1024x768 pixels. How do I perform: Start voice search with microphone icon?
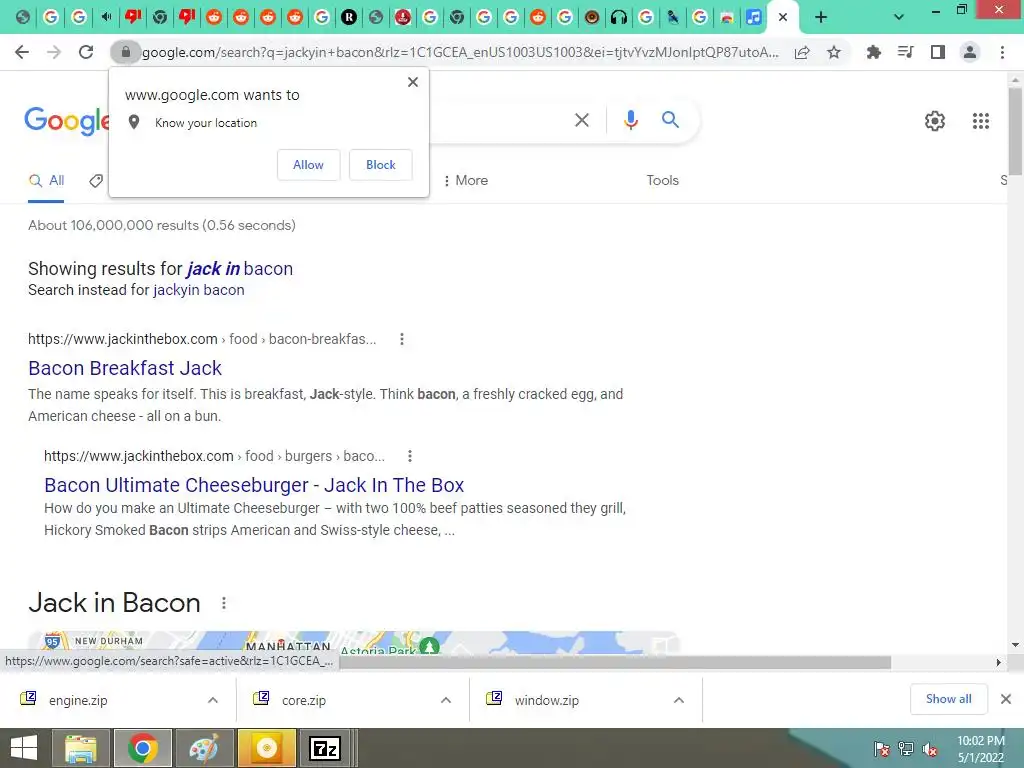tap(630, 120)
